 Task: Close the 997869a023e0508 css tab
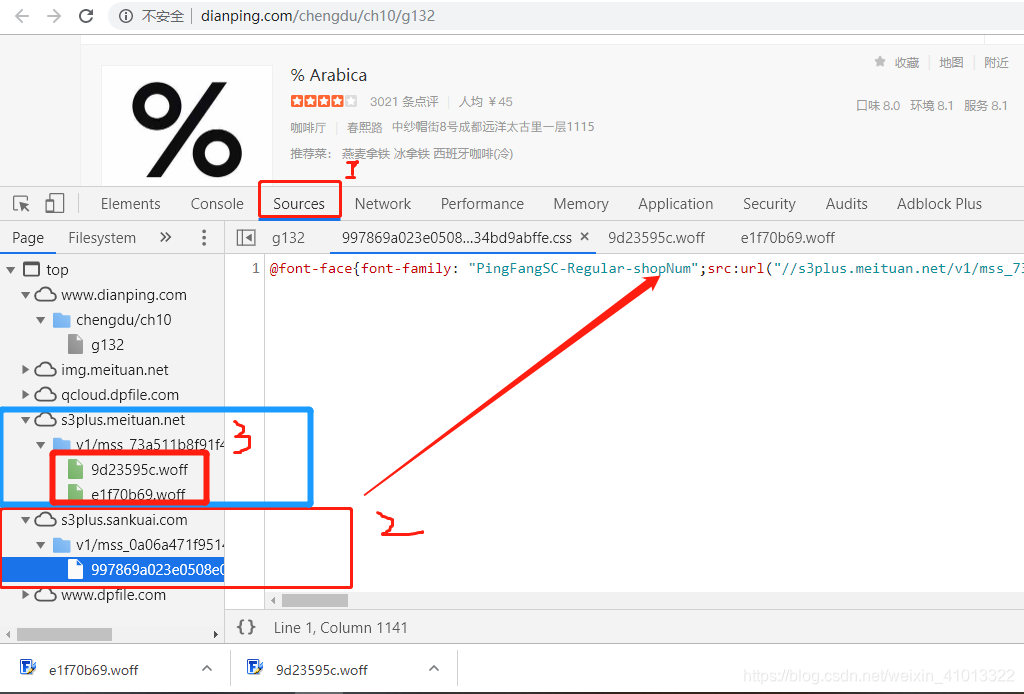pos(584,236)
